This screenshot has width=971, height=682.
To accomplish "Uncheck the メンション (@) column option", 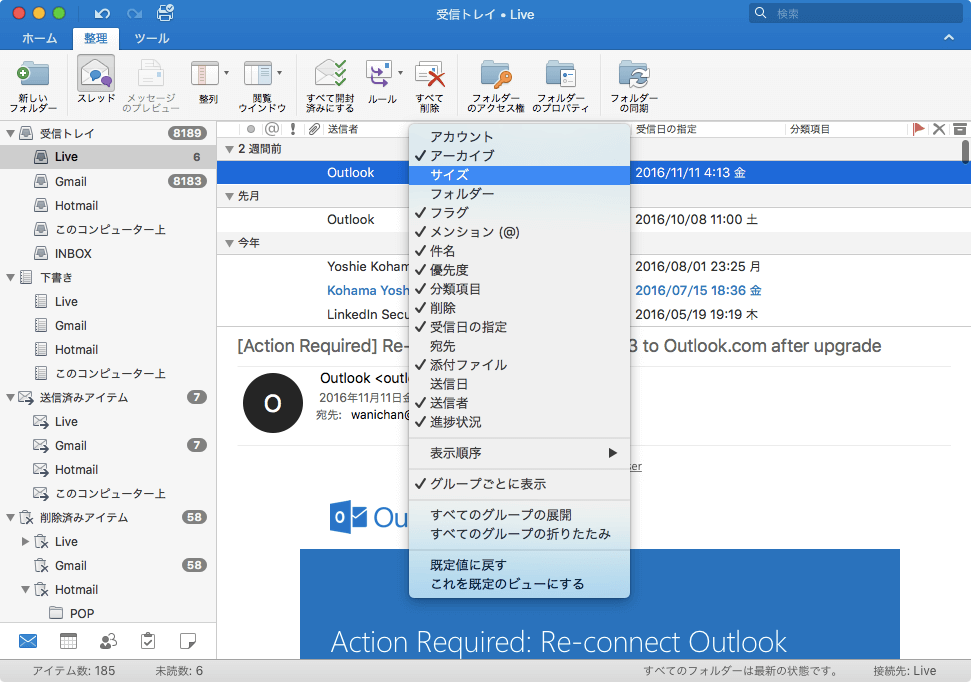I will (x=519, y=232).
